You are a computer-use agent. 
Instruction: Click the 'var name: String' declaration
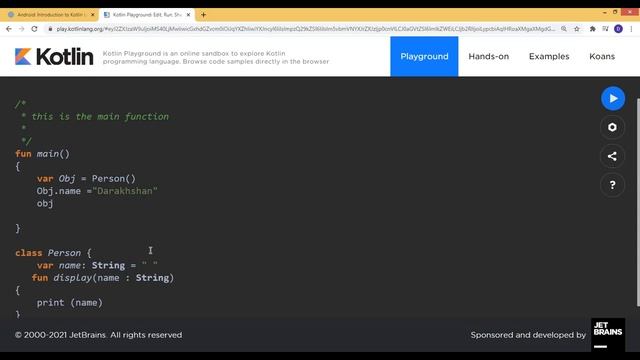[97, 265]
